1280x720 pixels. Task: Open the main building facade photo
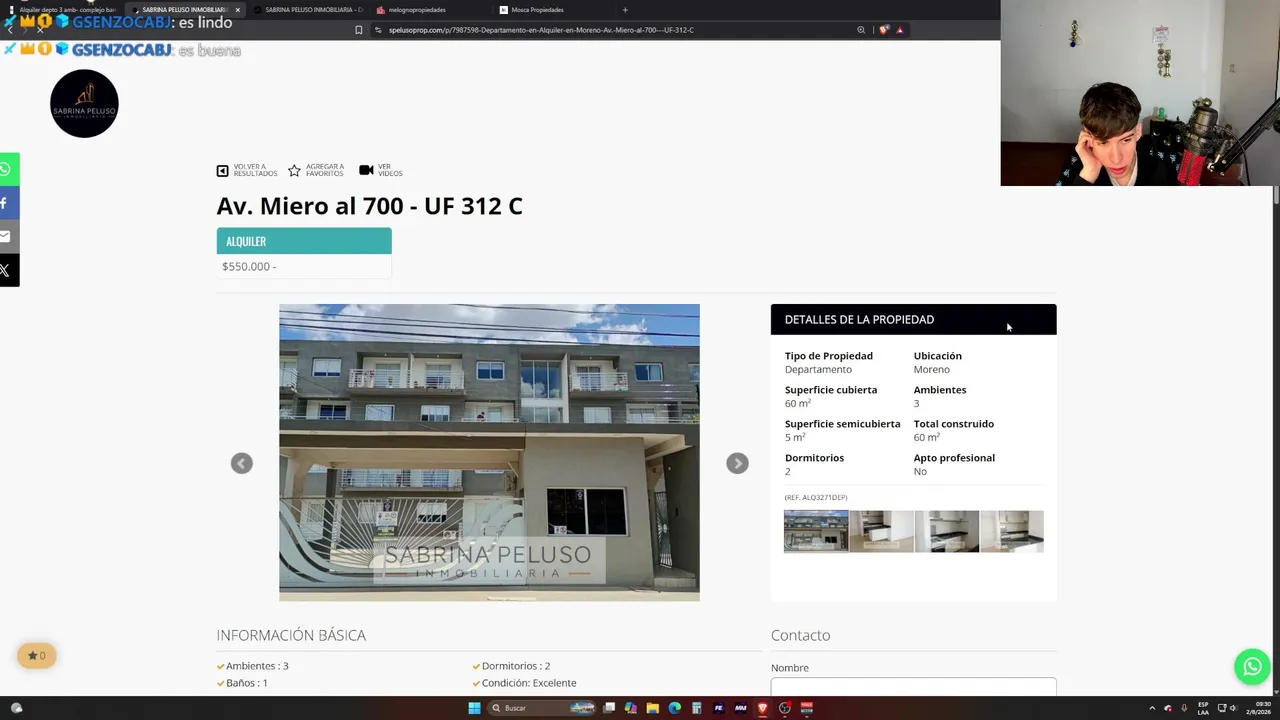pyautogui.click(x=489, y=452)
